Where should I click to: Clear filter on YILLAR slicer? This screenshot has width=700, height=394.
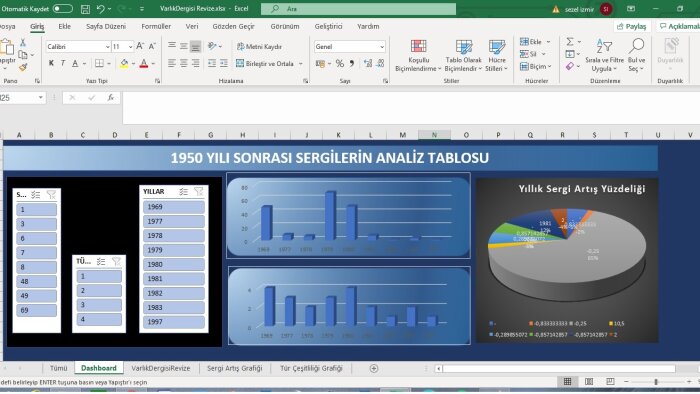tap(199, 191)
